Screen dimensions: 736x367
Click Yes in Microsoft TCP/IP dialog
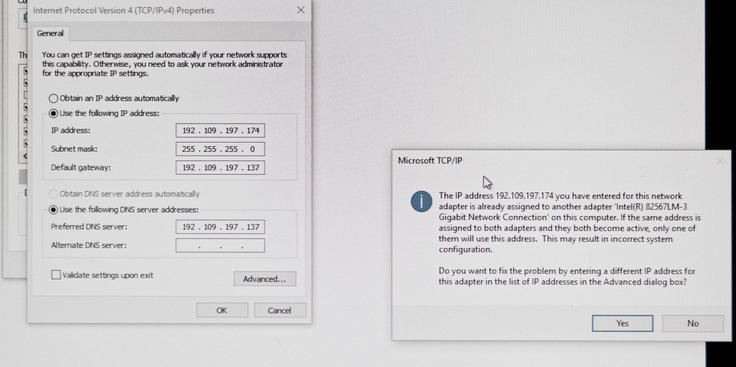(x=622, y=323)
